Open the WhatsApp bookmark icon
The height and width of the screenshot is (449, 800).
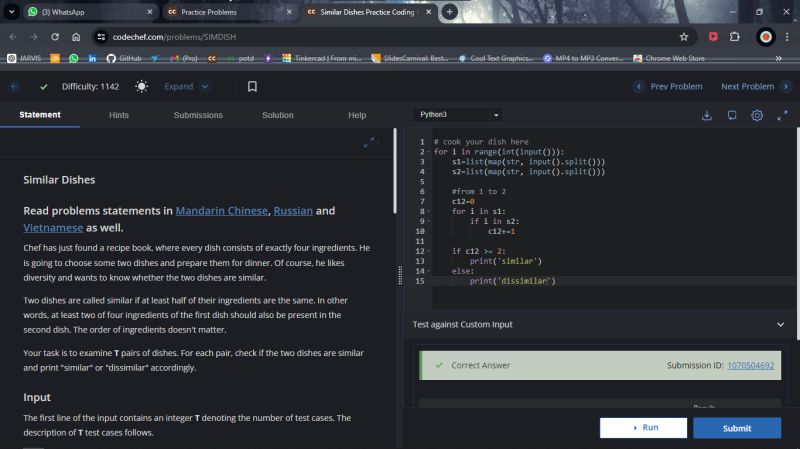point(73,58)
